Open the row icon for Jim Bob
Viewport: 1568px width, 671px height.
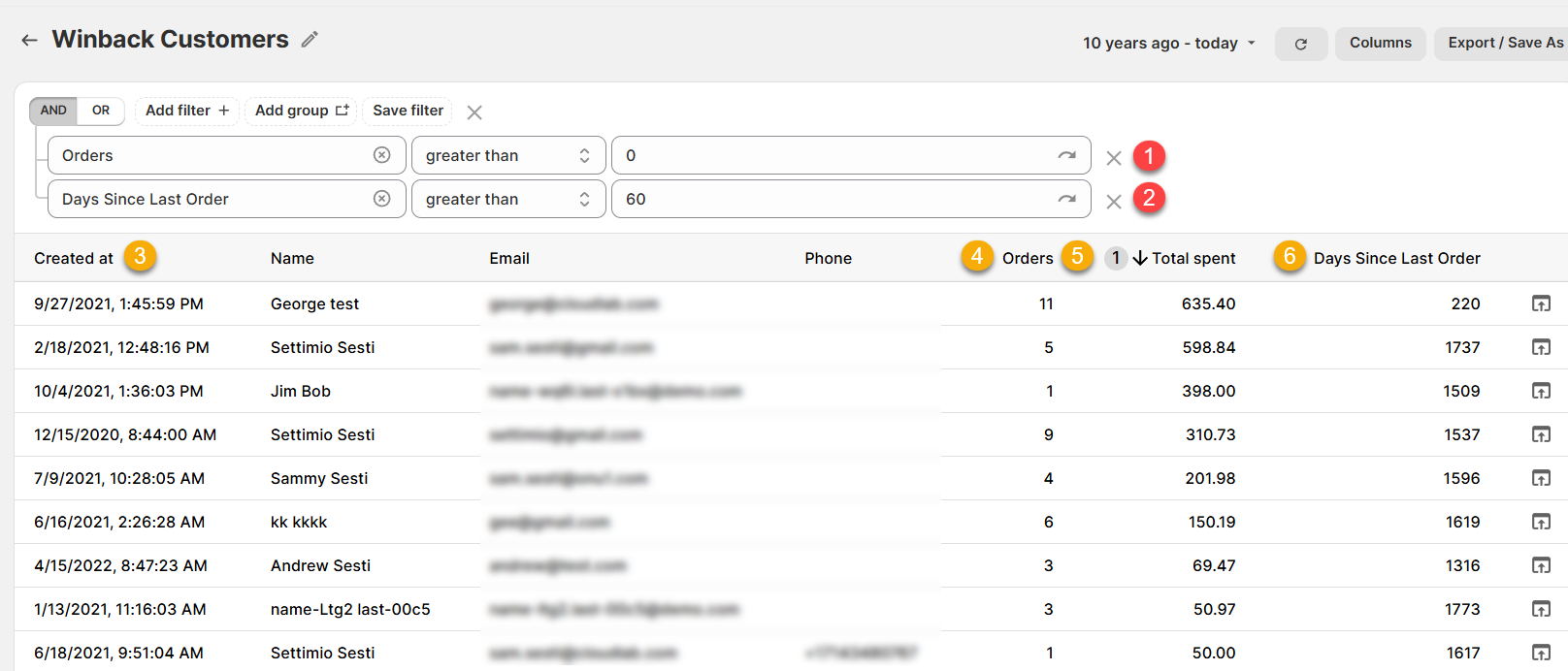(1541, 391)
